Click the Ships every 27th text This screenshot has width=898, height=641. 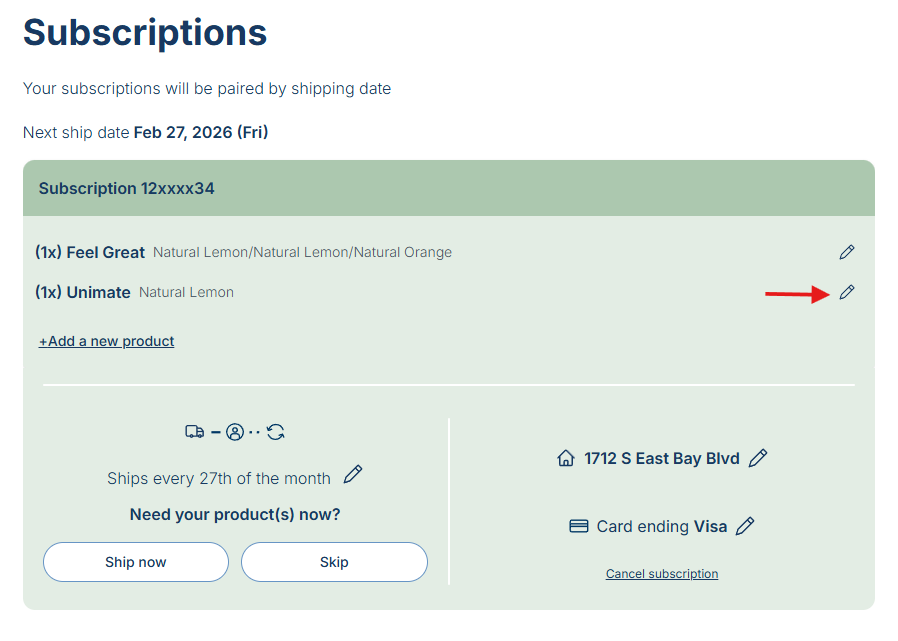tap(219, 478)
